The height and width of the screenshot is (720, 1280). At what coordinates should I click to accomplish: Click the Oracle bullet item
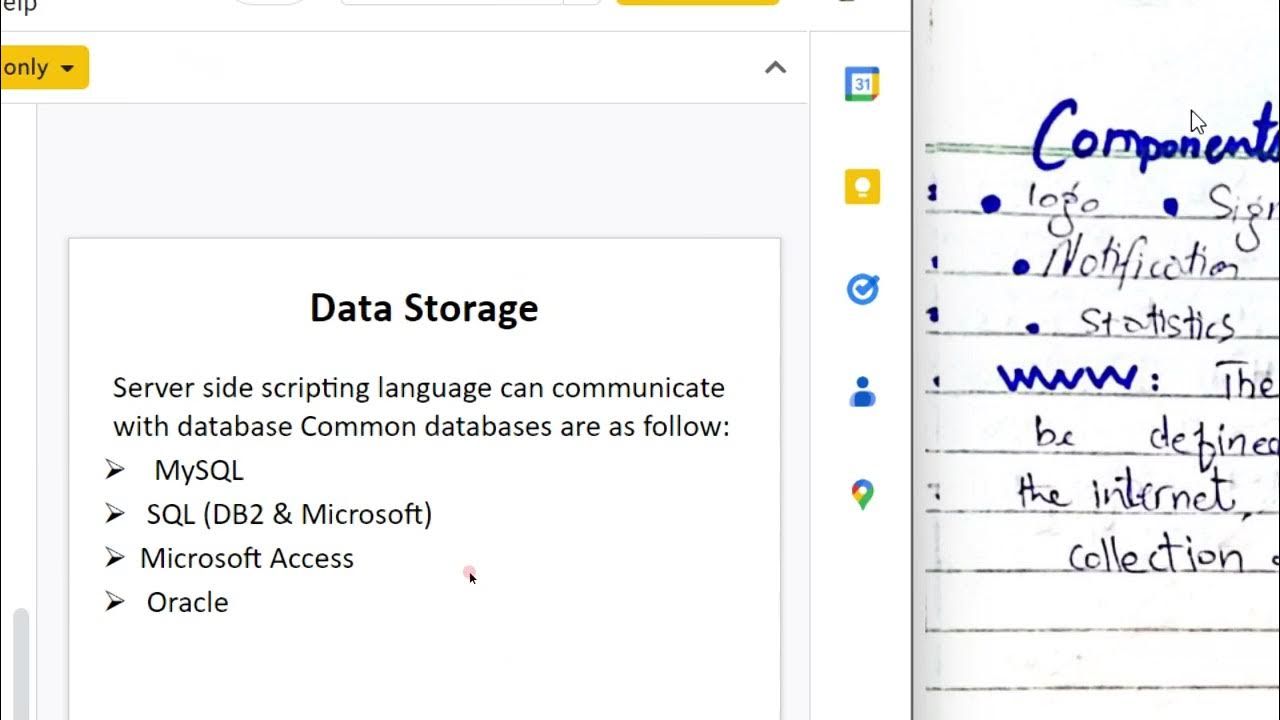point(187,602)
